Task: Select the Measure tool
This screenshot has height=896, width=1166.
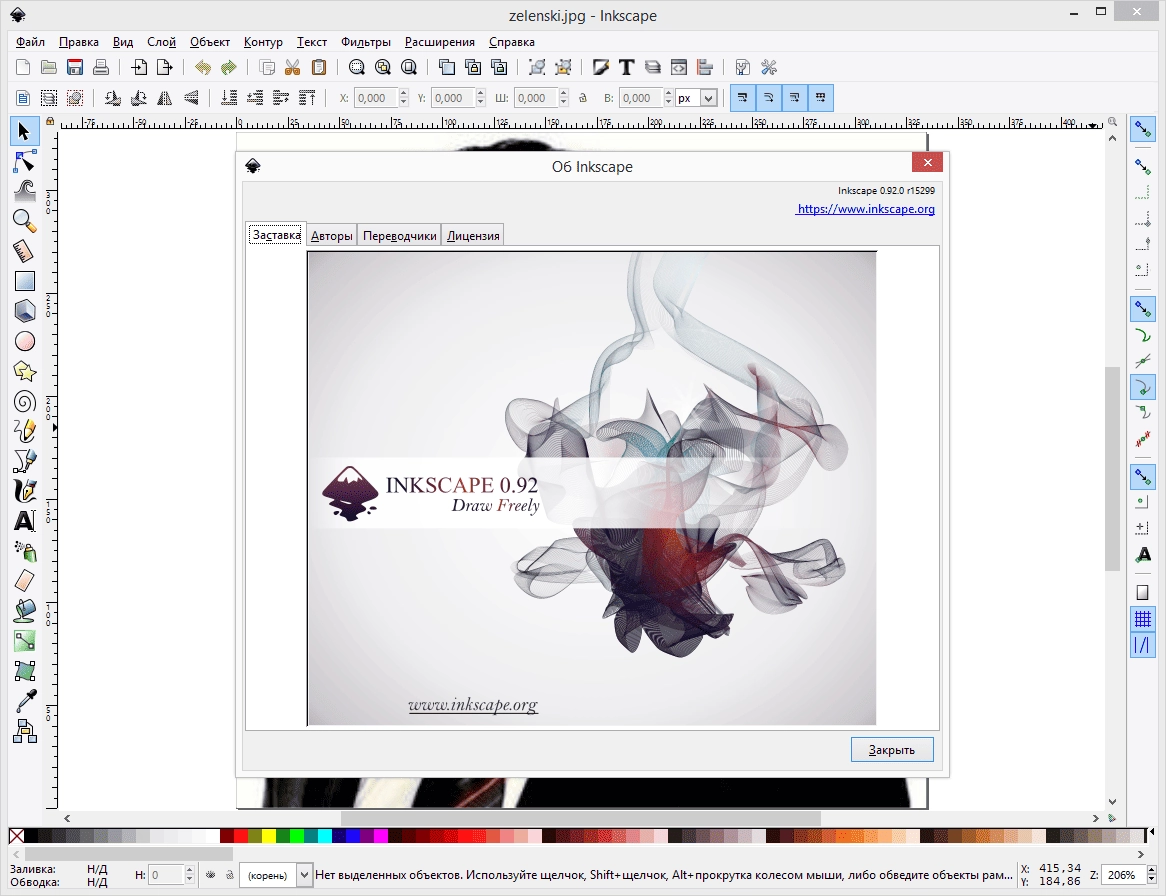Action: 25,251
